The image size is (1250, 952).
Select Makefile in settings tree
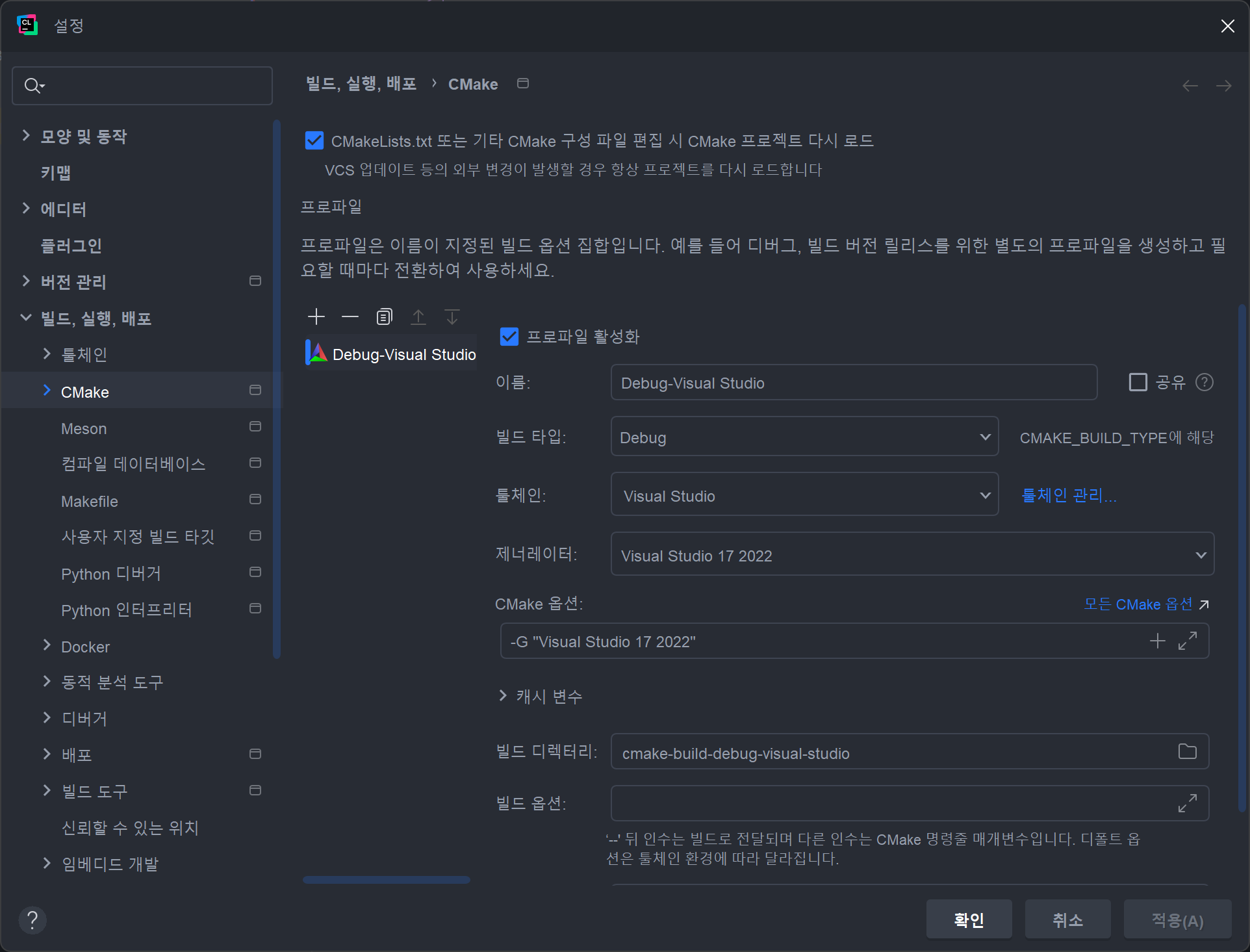[x=90, y=502]
